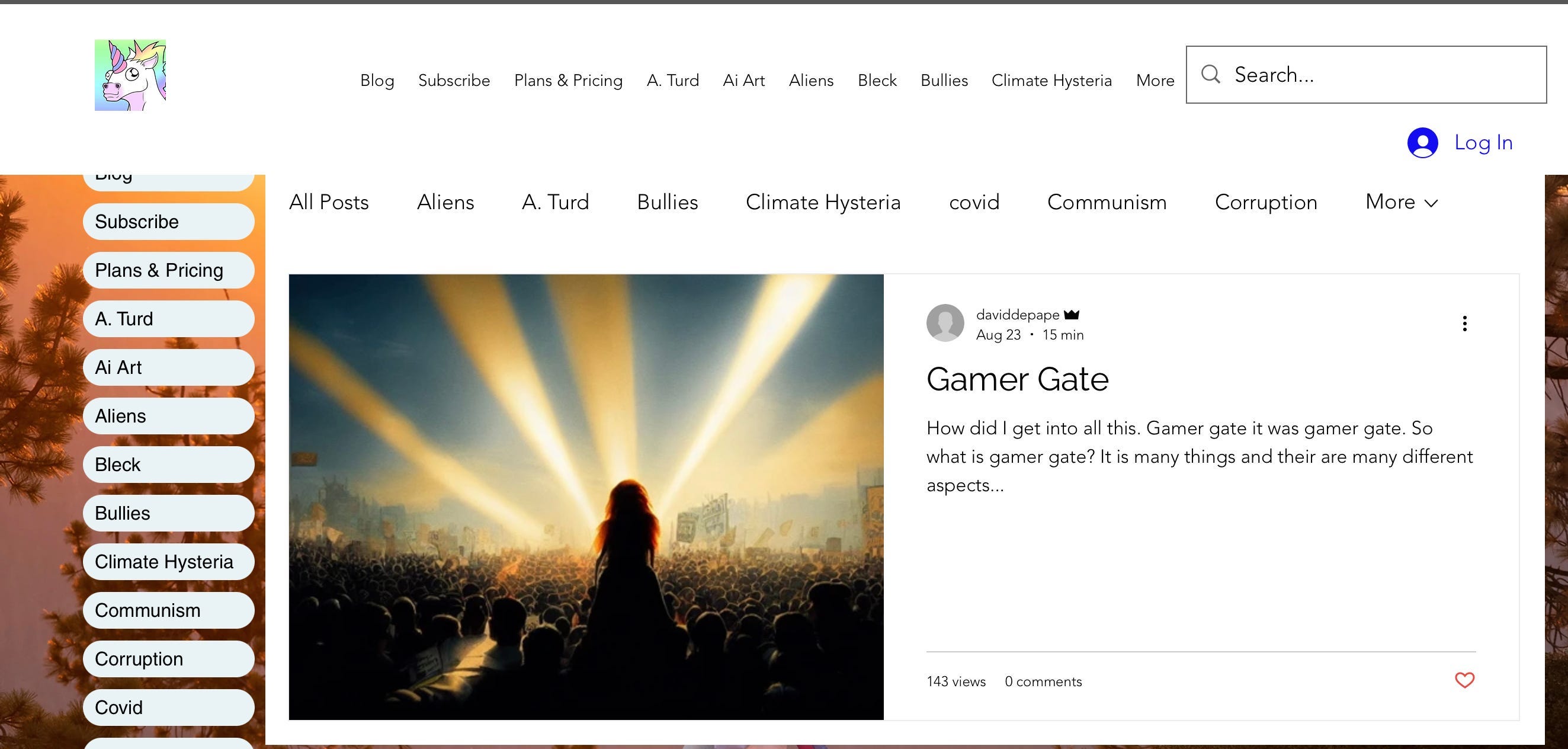1568x749 pixels.
Task: Click the admin crown badge icon
Action: pos(1072,315)
